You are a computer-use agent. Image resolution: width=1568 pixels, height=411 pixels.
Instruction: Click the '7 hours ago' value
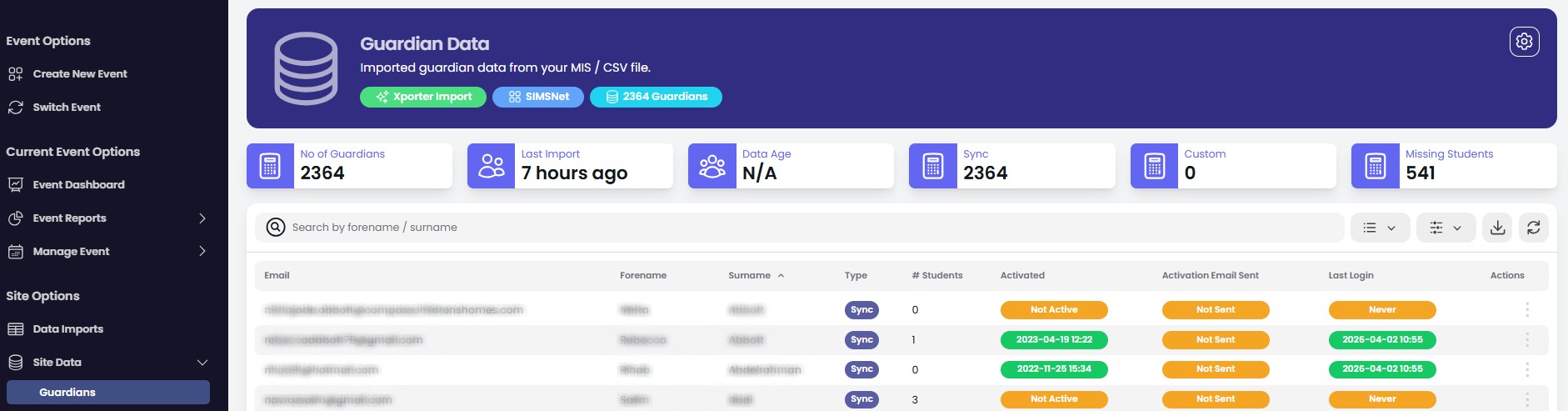point(574,173)
